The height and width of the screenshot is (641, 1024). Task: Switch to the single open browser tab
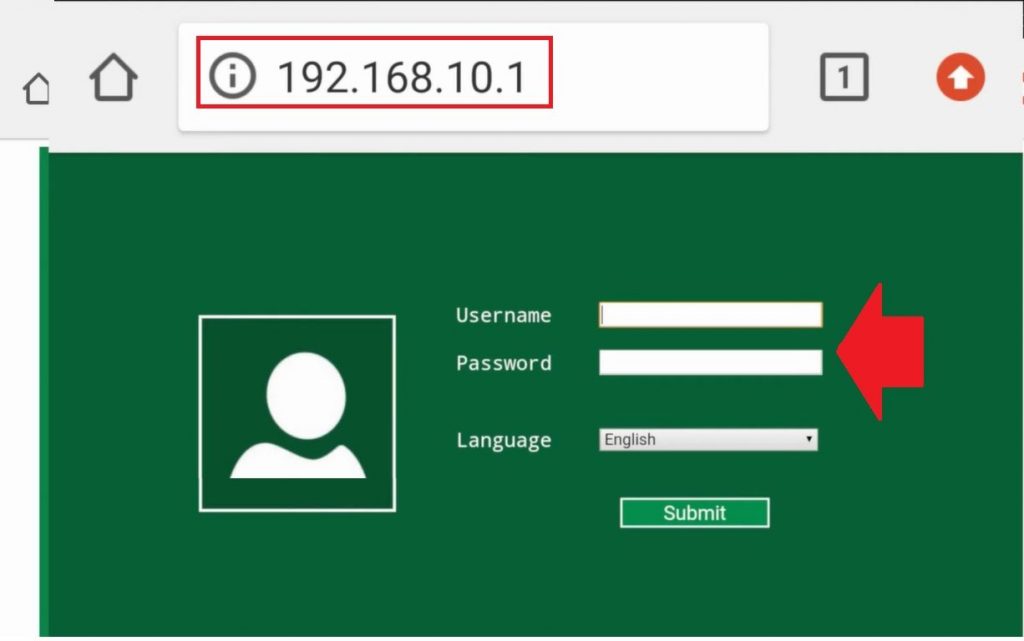[843, 75]
